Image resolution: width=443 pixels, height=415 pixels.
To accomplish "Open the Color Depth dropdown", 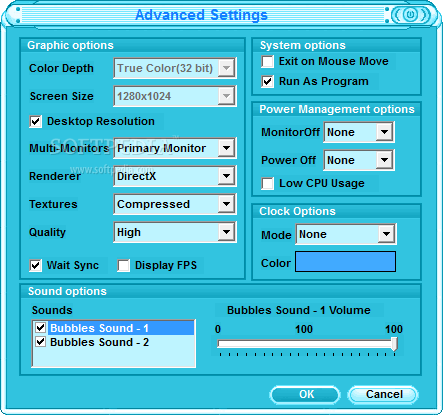I will click(175, 68).
